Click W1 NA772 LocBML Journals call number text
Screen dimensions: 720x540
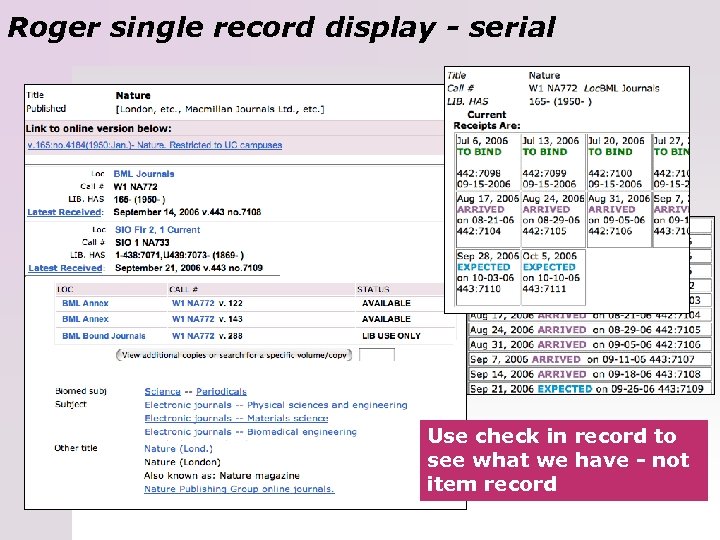pos(594,88)
